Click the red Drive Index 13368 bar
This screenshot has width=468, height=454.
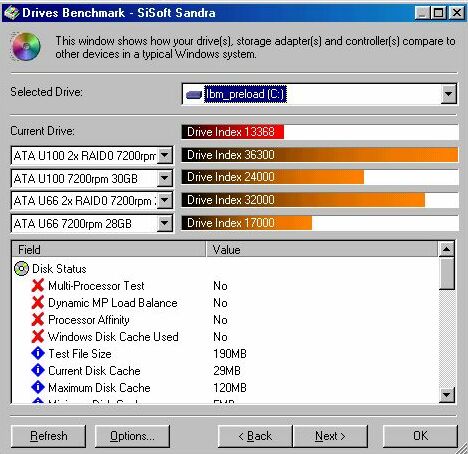point(233,132)
